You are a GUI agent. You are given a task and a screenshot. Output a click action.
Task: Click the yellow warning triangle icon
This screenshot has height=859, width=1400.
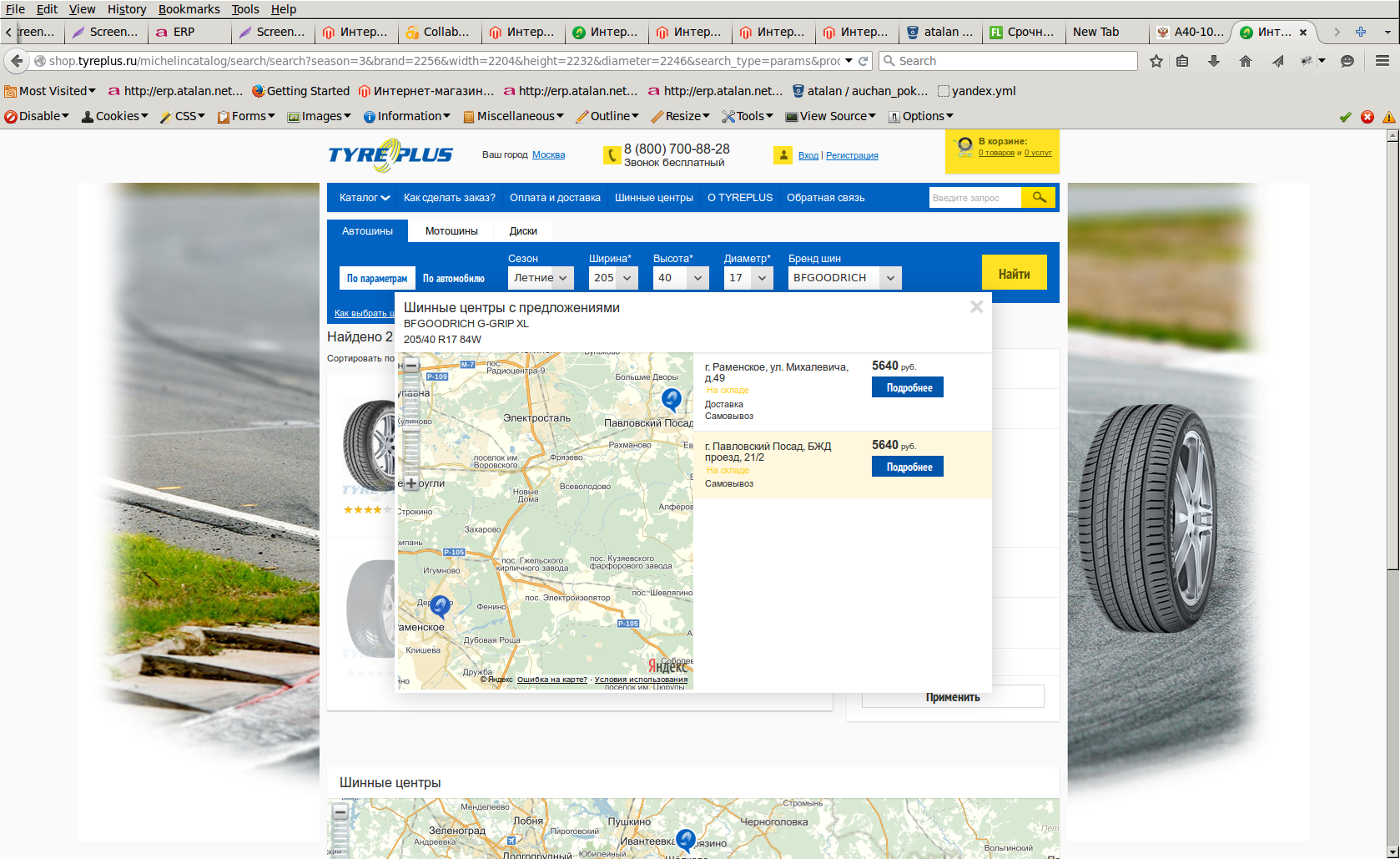1388,117
